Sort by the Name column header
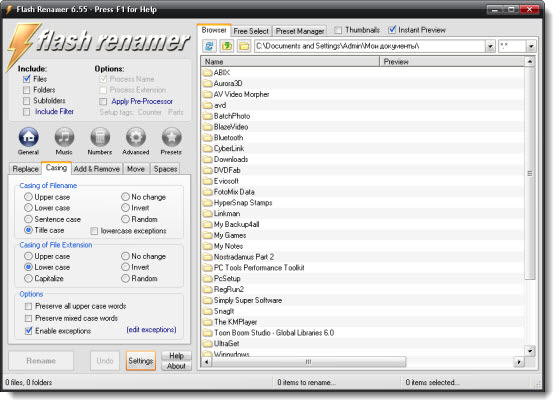The image size is (560, 407). pyautogui.click(x=290, y=62)
